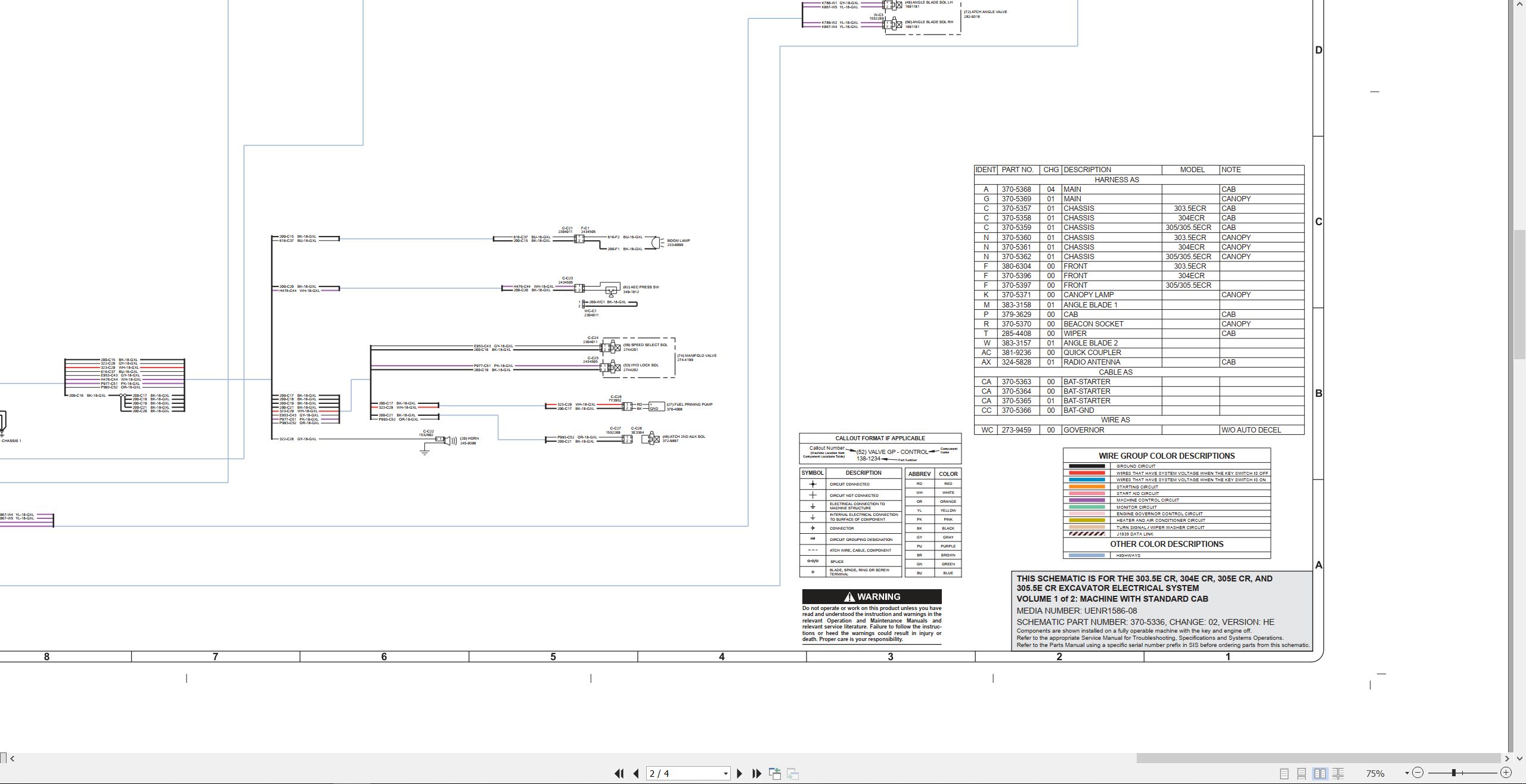Click 'MEDIA NUMBER: UENR1586-08' text
The width and height of the screenshot is (1526, 784).
(x=1077, y=611)
